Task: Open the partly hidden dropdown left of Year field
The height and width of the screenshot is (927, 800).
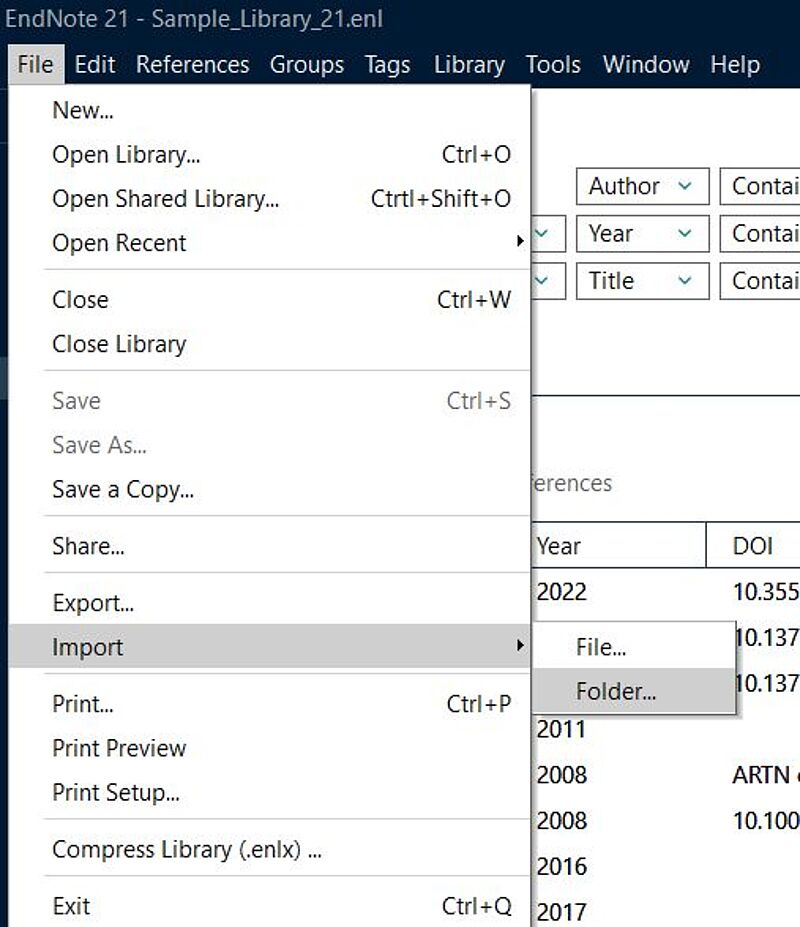Action: tap(549, 234)
